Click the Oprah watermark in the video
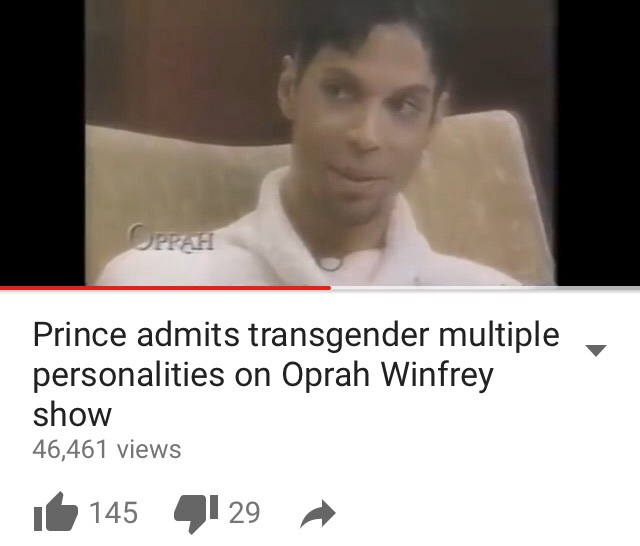The height and width of the screenshot is (546, 640). coord(171,237)
